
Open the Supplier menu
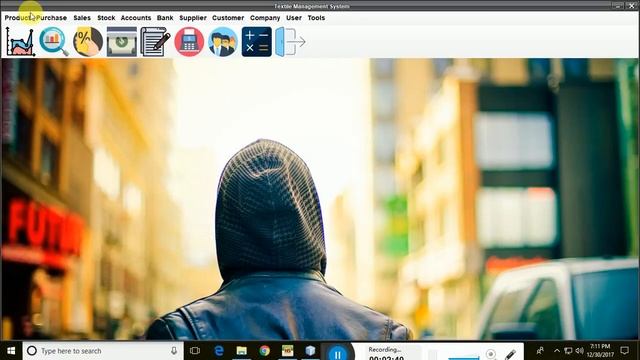pyautogui.click(x=193, y=18)
